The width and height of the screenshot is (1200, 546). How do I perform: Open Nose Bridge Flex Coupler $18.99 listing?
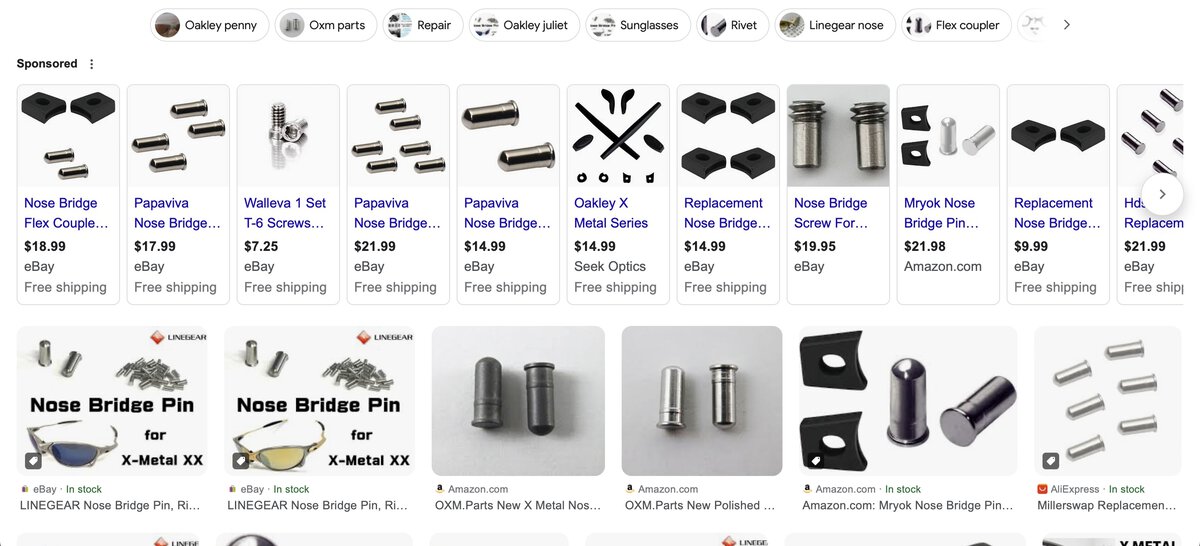[68, 194]
